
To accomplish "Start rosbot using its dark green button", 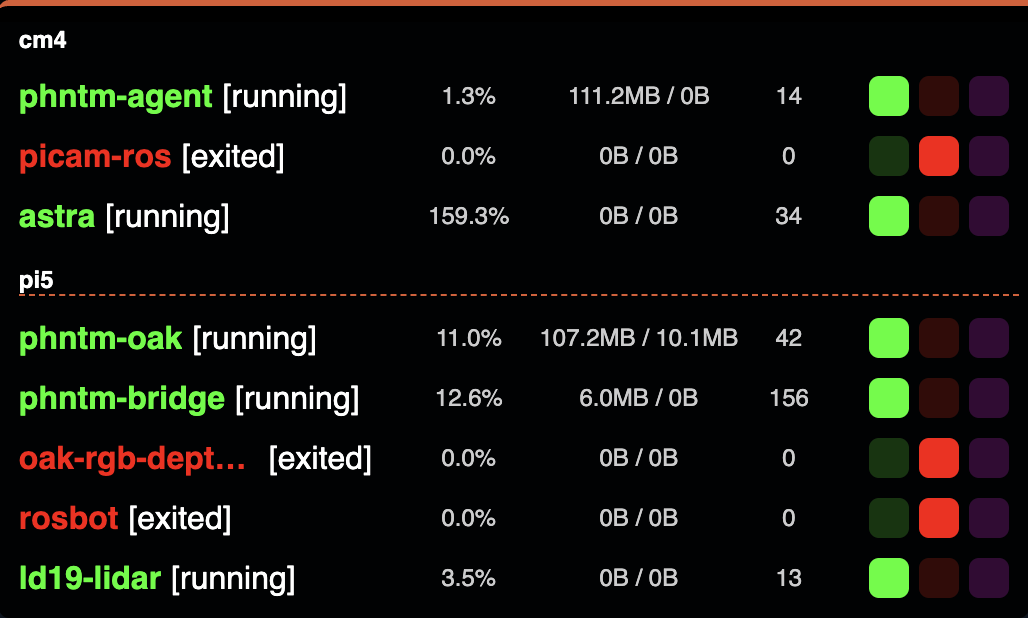I will 888,518.
